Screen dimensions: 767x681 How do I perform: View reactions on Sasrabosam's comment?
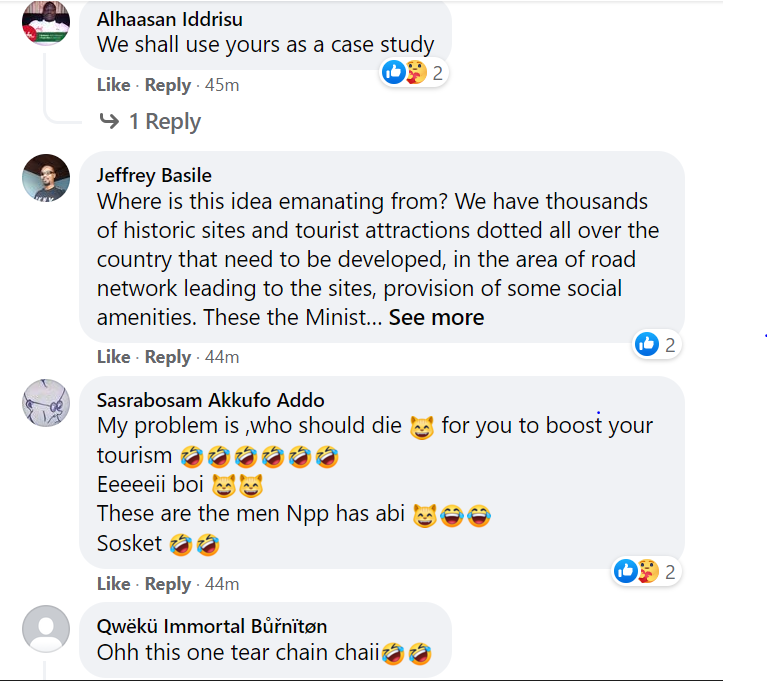point(645,571)
